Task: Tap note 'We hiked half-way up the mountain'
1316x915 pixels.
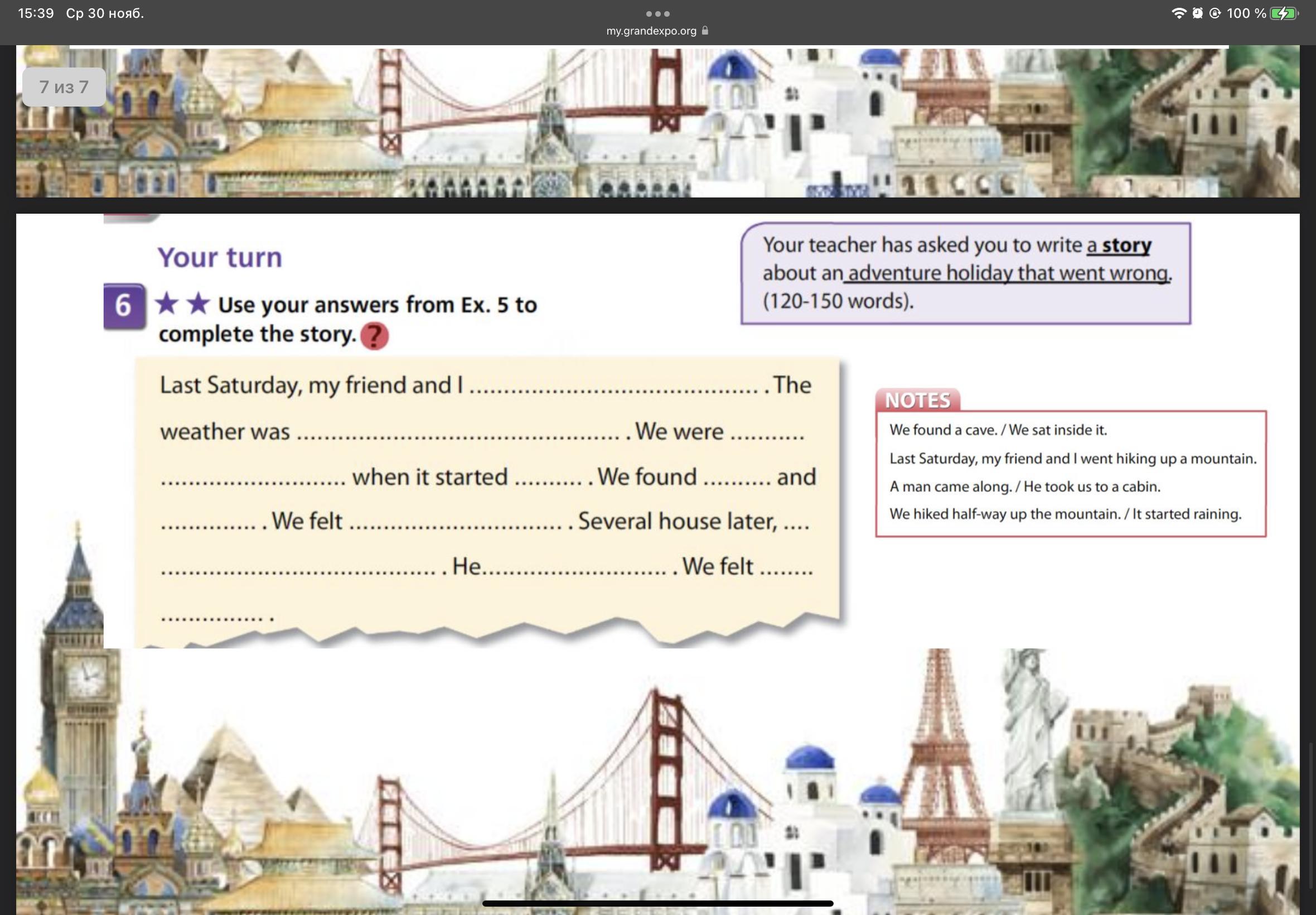Action: click(x=1065, y=514)
